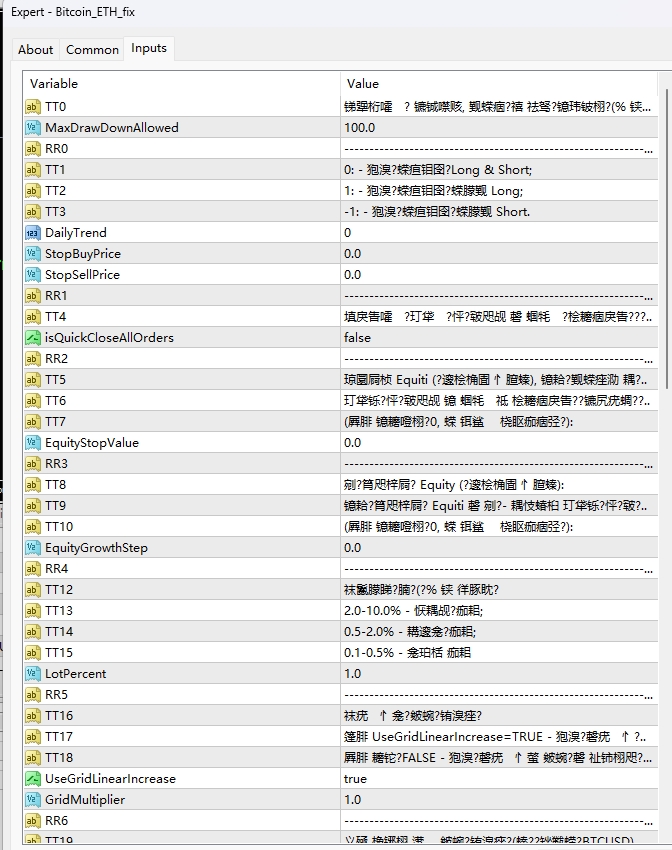This screenshot has height=850, width=672.
Task: Click the TT18 value mentioning FALSE
Action: point(499,758)
